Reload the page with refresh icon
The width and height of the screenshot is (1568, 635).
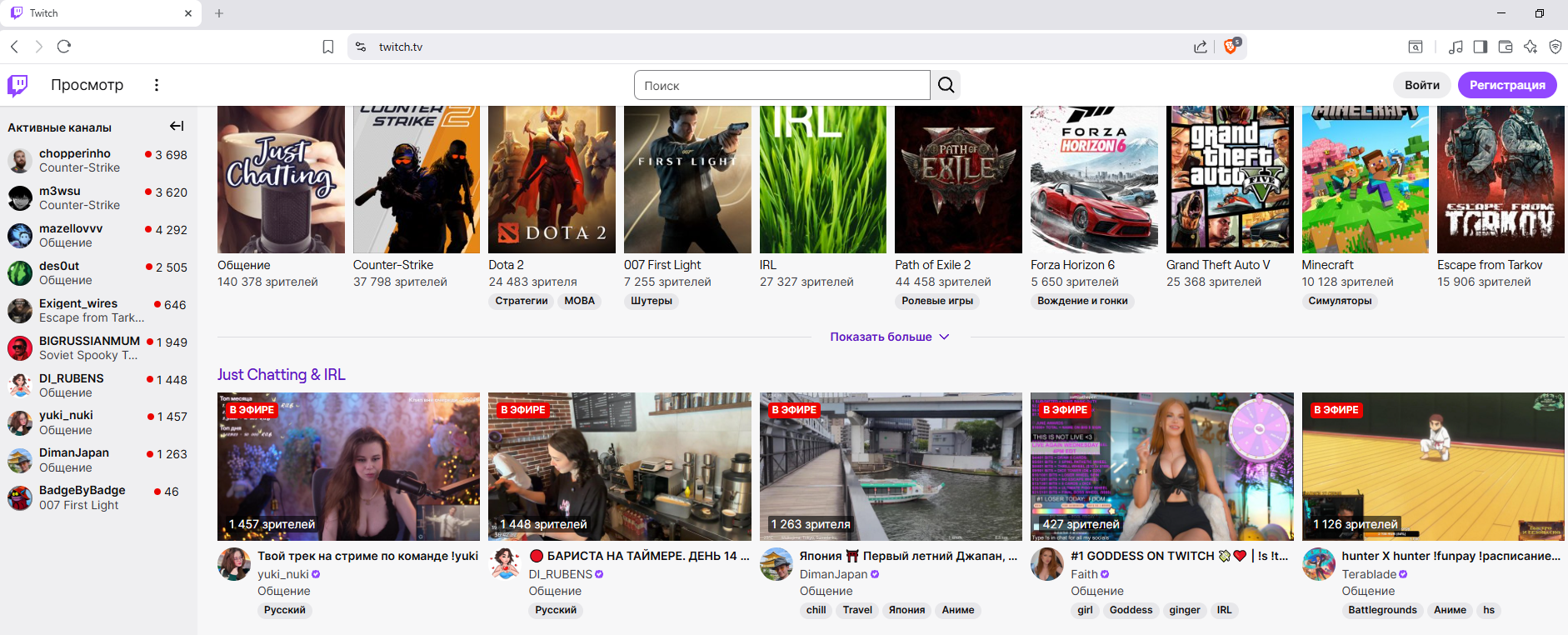click(64, 47)
